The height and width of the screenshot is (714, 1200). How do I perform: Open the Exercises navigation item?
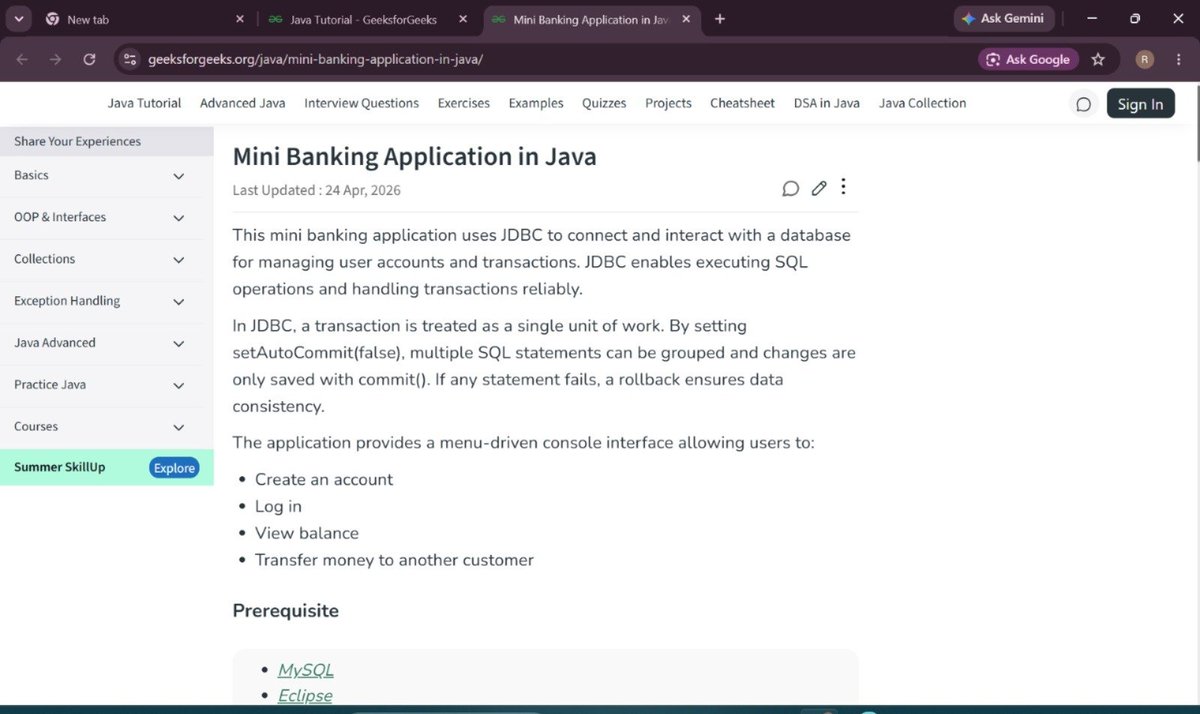click(464, 103)
